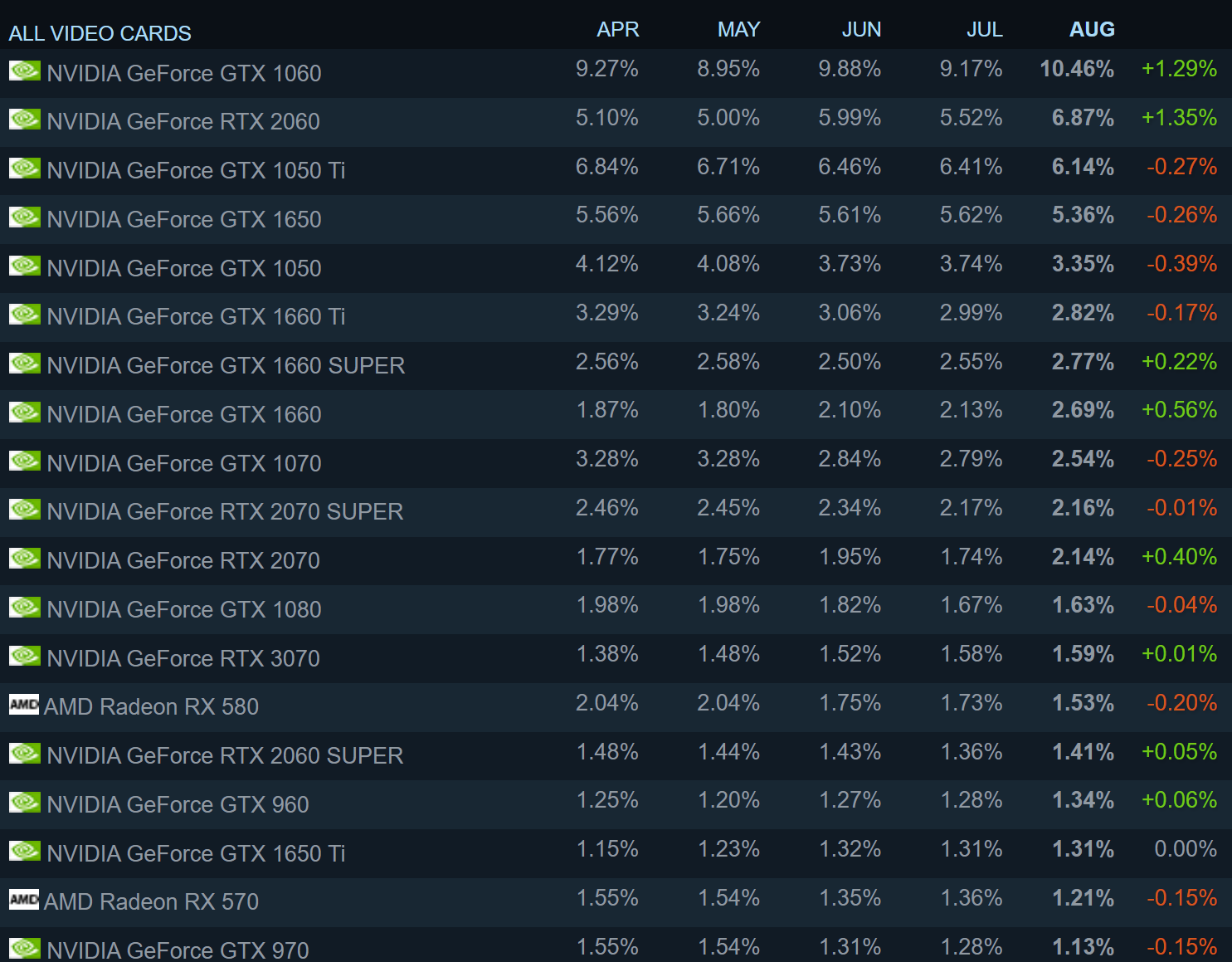This screenshot has height=962, width=1232.
Task: Click the NVIDIA logo beside GTX 960
Action: pyautogui.click(x=24, y=803)
